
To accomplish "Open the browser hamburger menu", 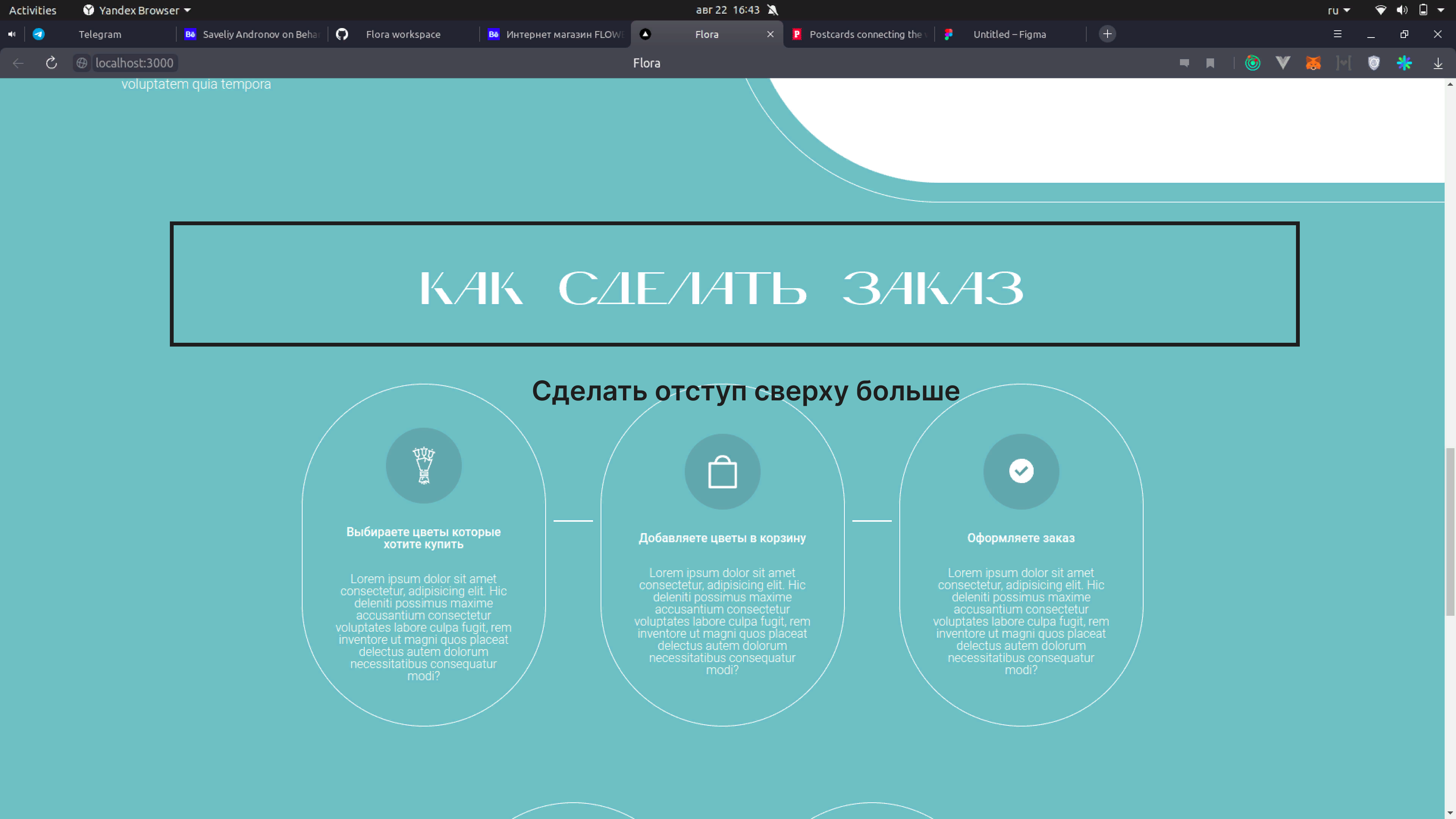I will point(1337,35).
